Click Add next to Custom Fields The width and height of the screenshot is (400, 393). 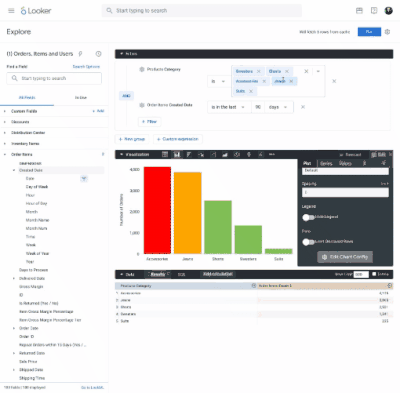click(x=98, y=111)
